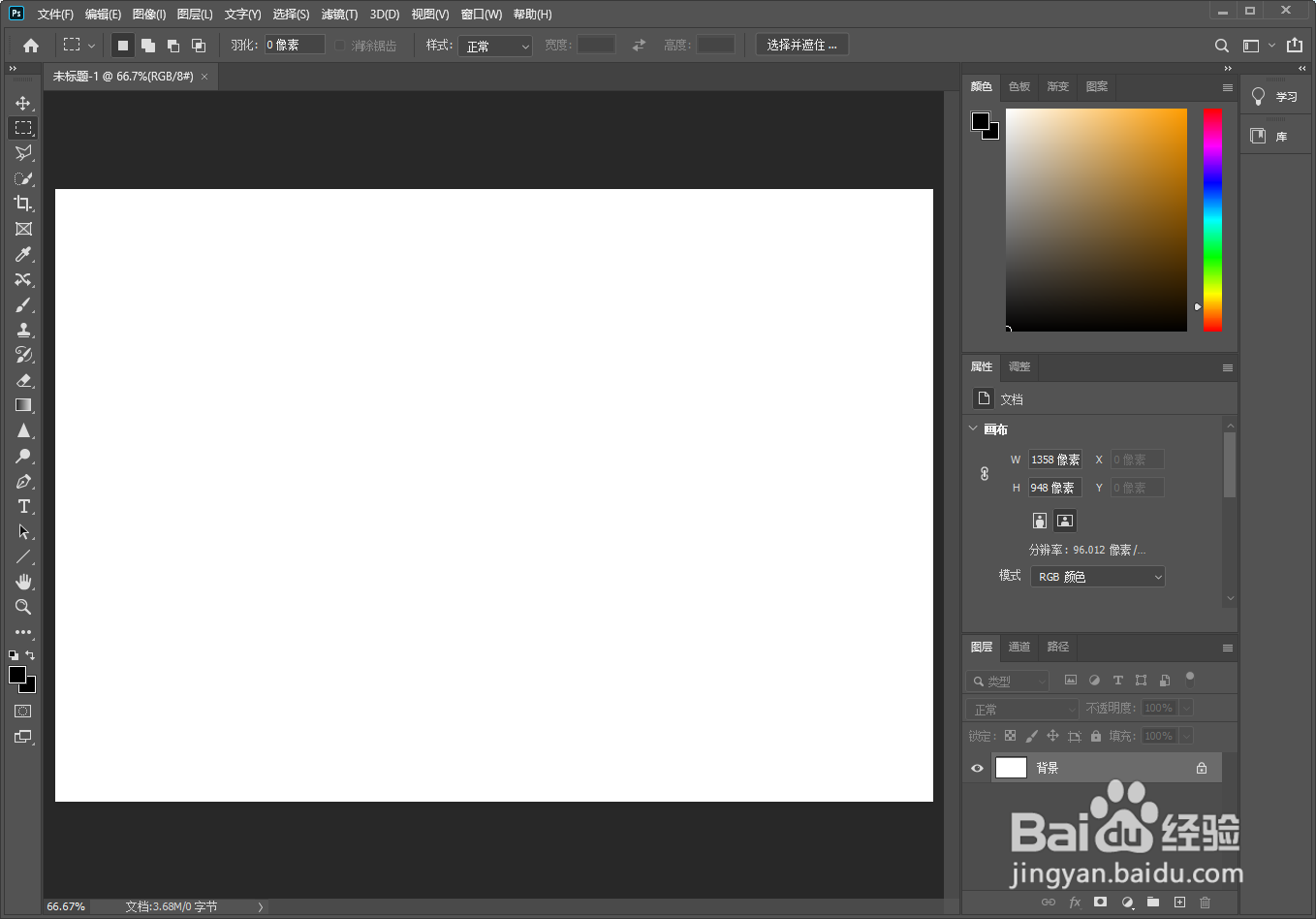Open the RGB 颜色 mode dropdown
Screen dimensions: 1316x919
pos(1097,576)
